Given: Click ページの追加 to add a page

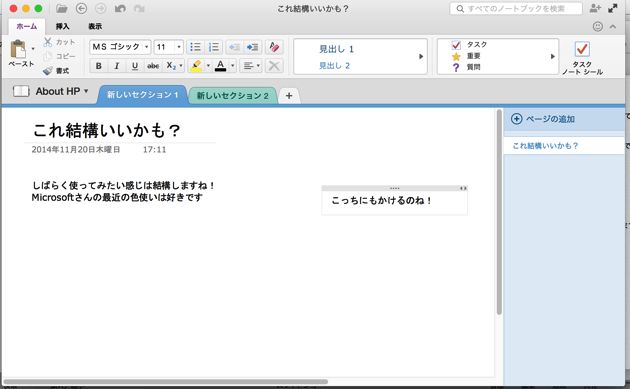Looking at the screenshot, I should coord(543,119).
